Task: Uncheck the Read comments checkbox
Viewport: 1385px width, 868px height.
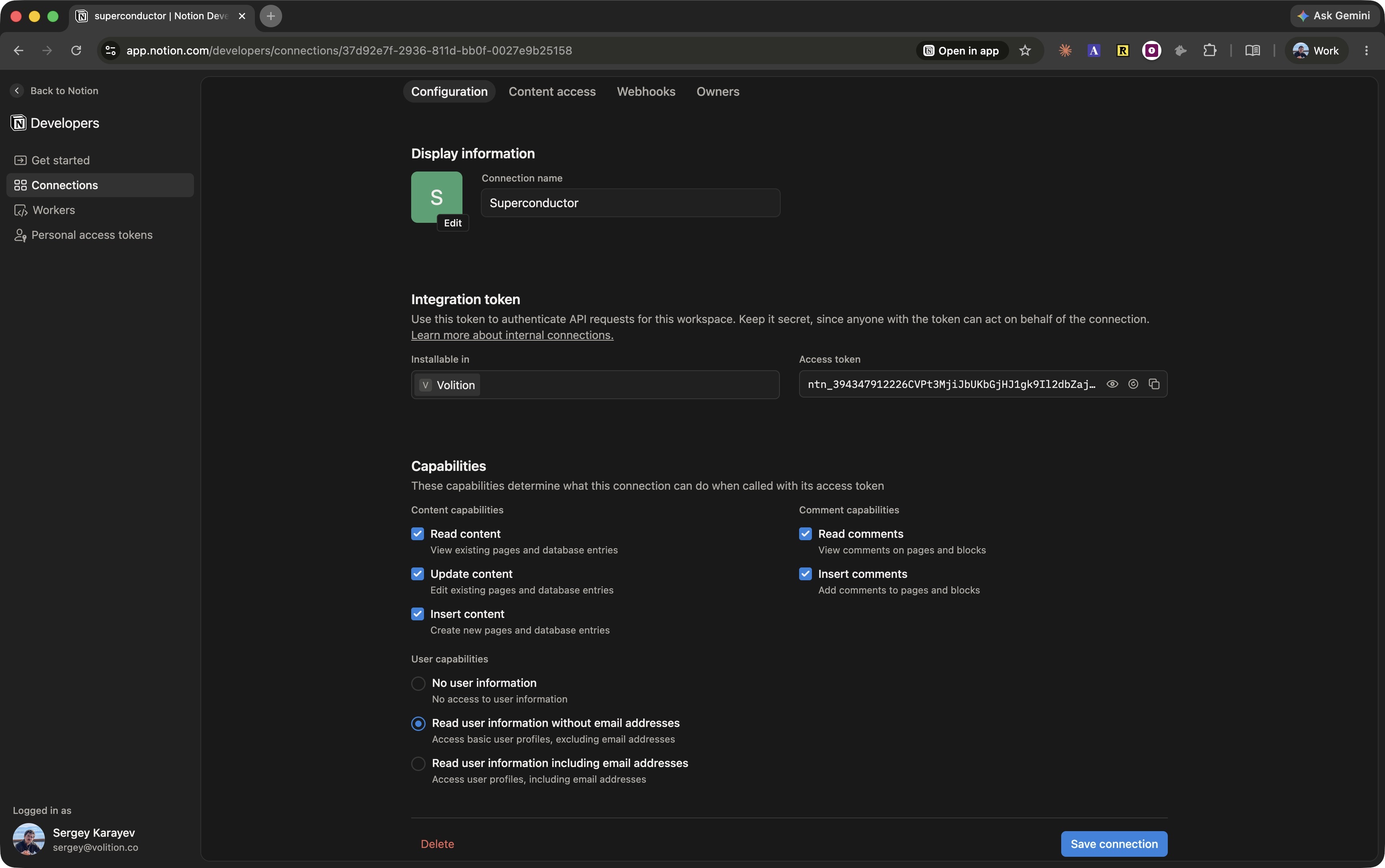Action: coord(805,534)
